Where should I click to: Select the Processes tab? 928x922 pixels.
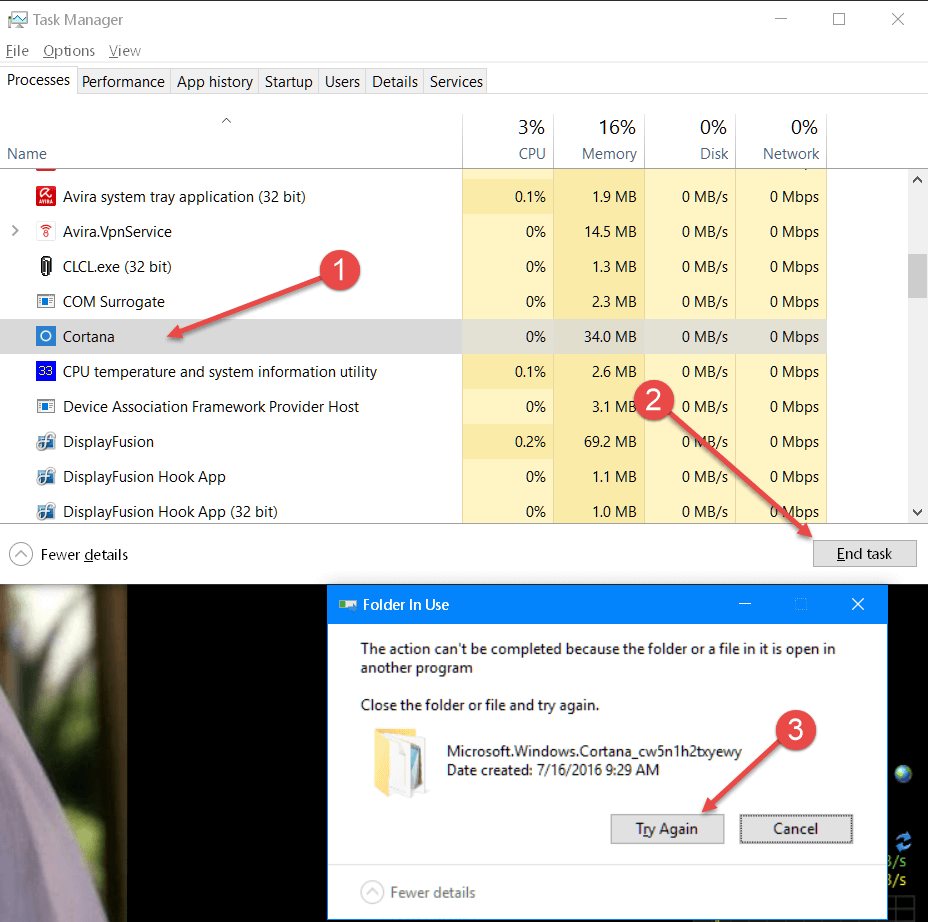[x=38, y=80]
